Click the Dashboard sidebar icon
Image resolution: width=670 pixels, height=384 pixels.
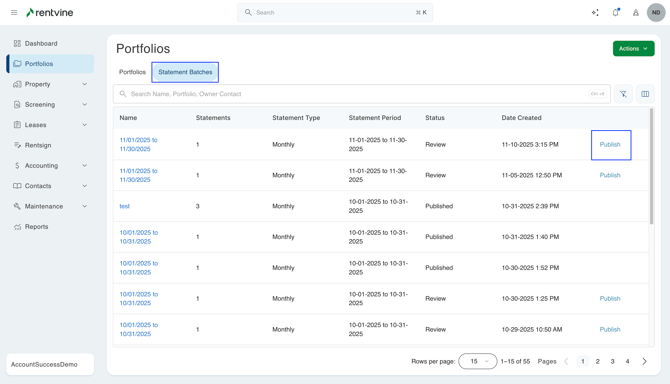(17, 43)
